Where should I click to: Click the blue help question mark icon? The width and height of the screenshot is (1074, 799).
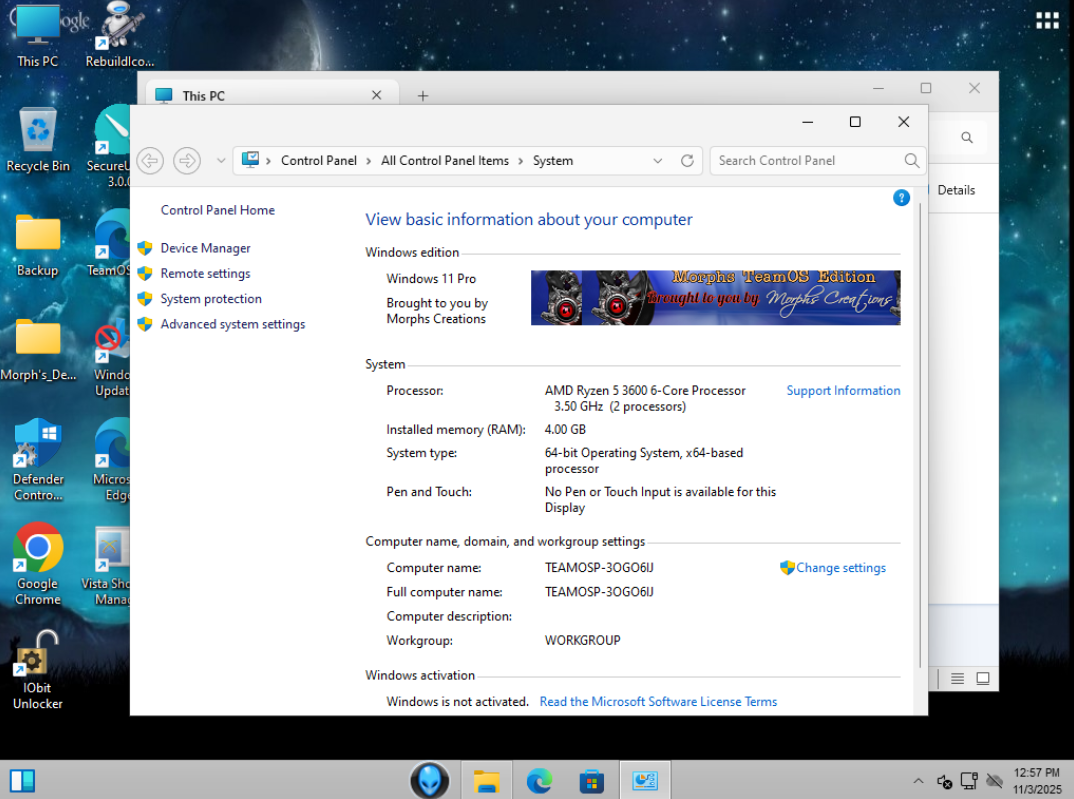pos(901,198)
